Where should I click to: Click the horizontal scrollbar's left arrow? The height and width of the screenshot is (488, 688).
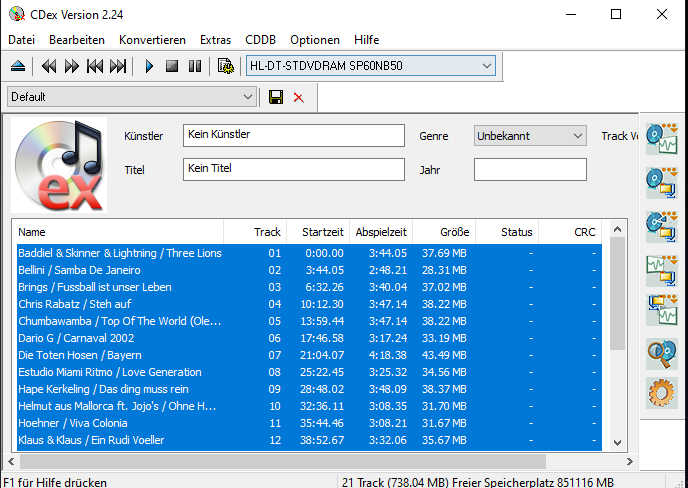coord(11,461)
